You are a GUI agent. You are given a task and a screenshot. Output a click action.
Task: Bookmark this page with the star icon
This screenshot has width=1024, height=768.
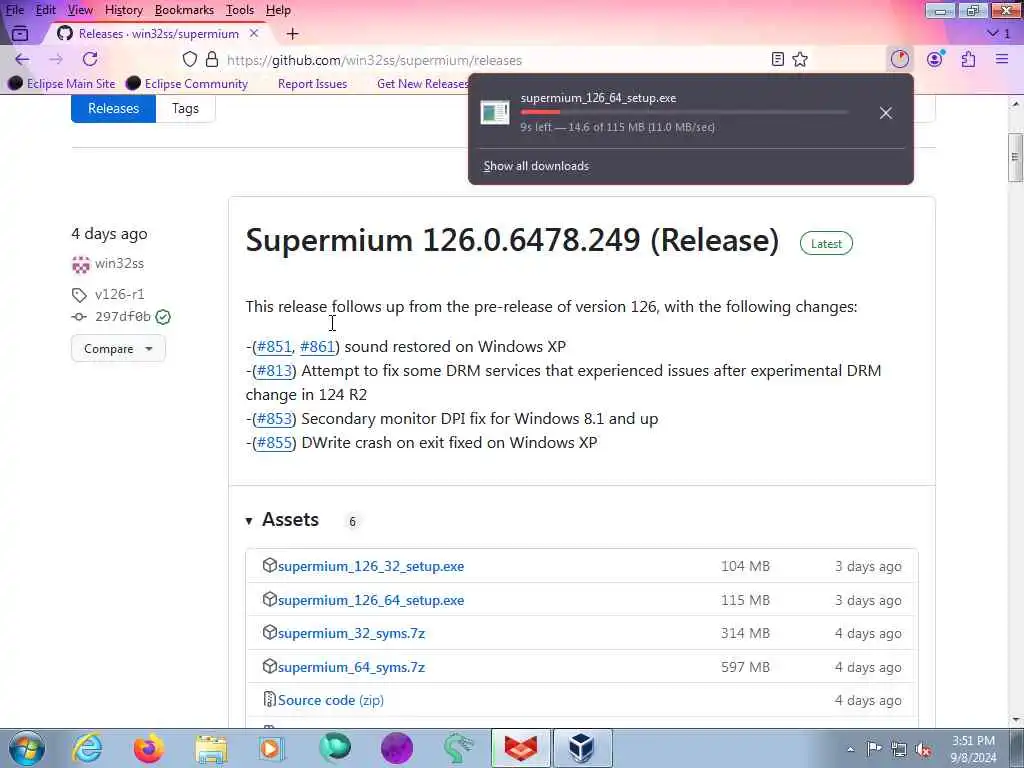pos(800,59)
